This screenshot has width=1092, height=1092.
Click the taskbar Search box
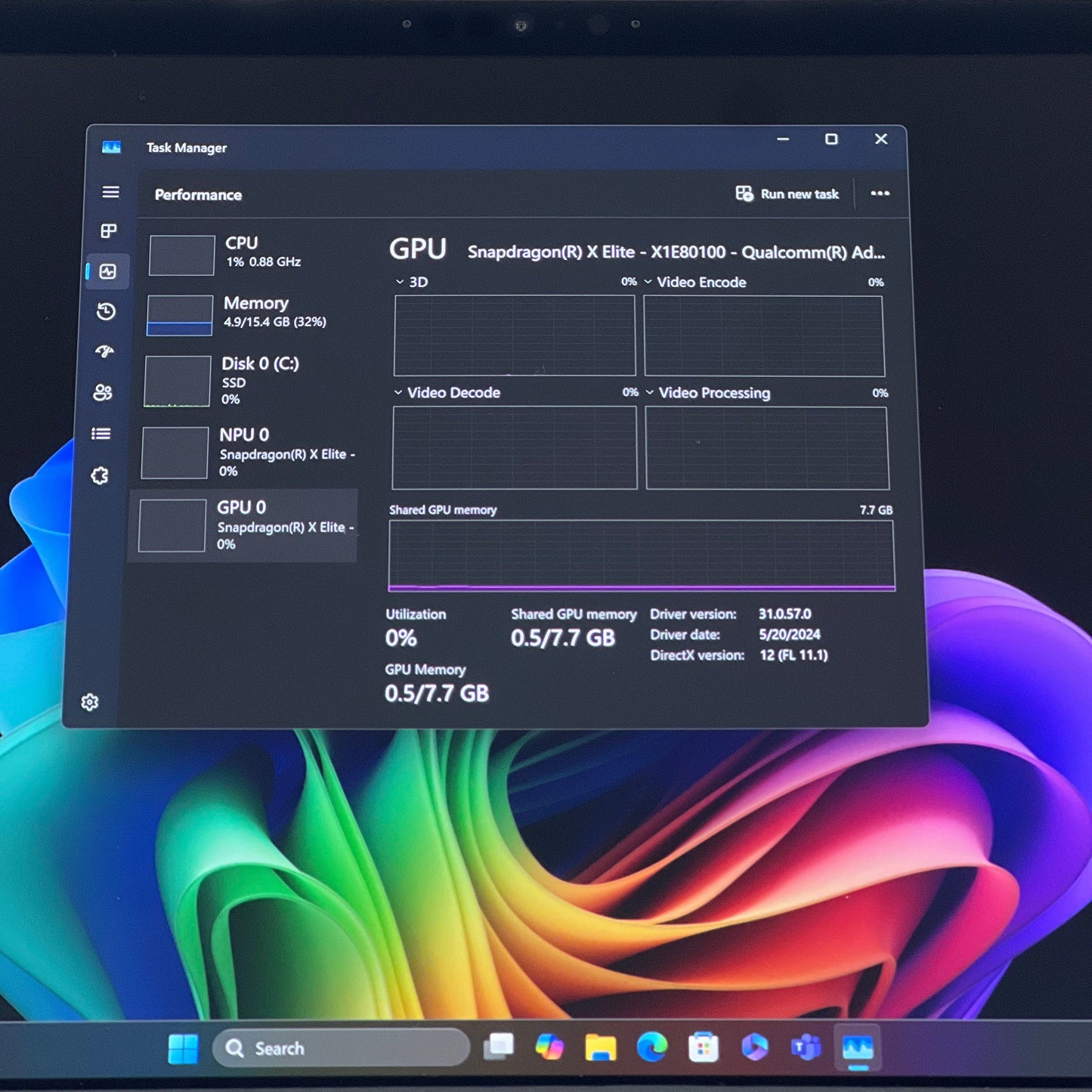click(342, 1049)
